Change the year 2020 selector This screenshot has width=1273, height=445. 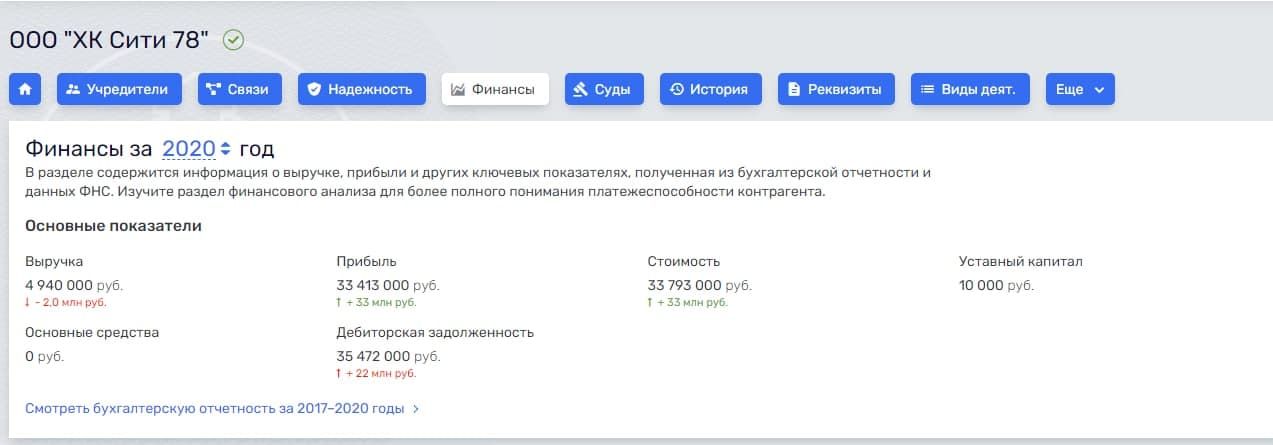[189, 149]
